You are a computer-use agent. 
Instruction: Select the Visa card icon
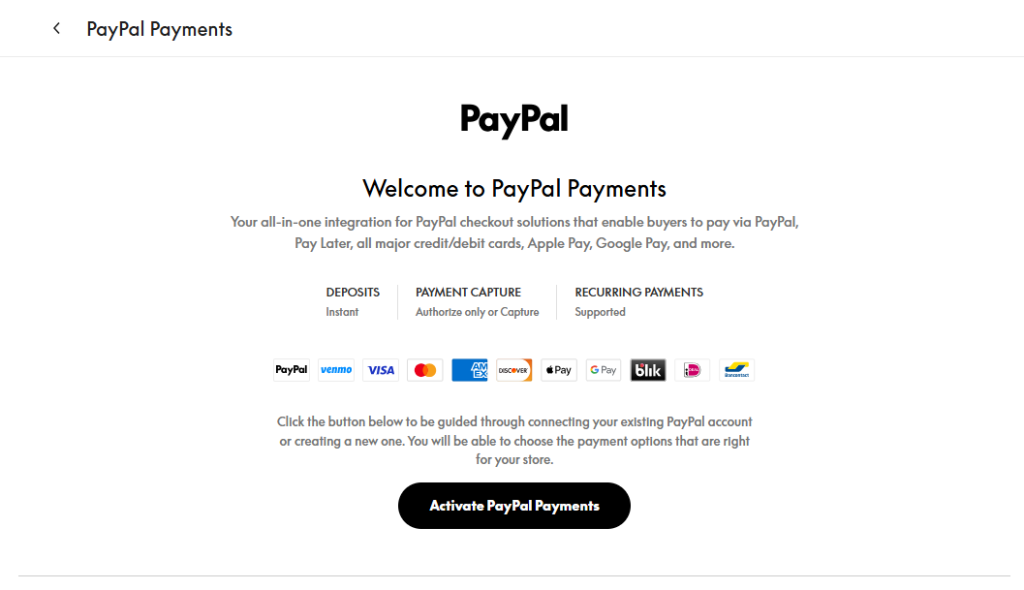(x=380, y=369)
